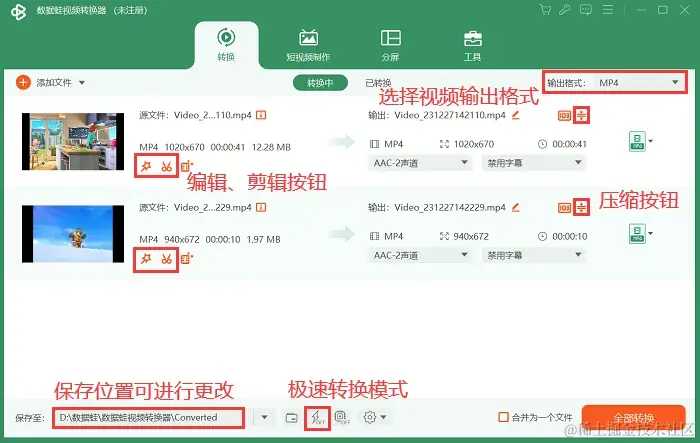Show info for source Video_2...229.mp4
Viewport: 700px width, 443px height.
tap(261, 208)
